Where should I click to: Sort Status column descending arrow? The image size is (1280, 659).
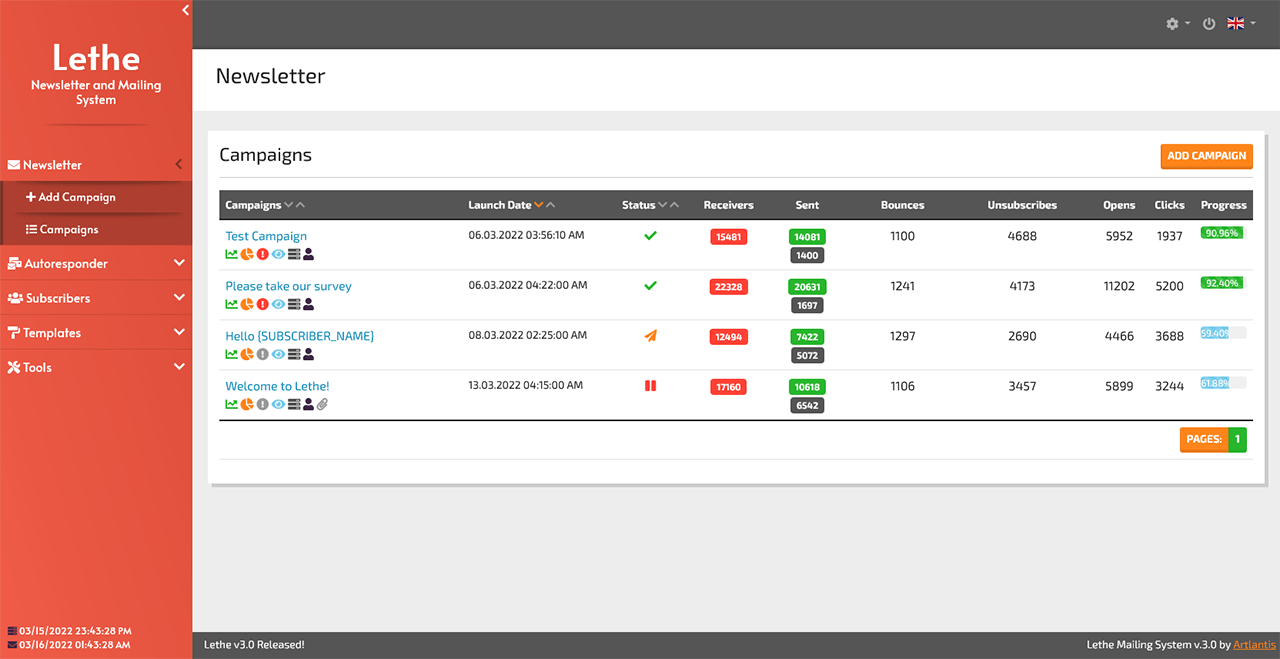(x=662, y=205)
